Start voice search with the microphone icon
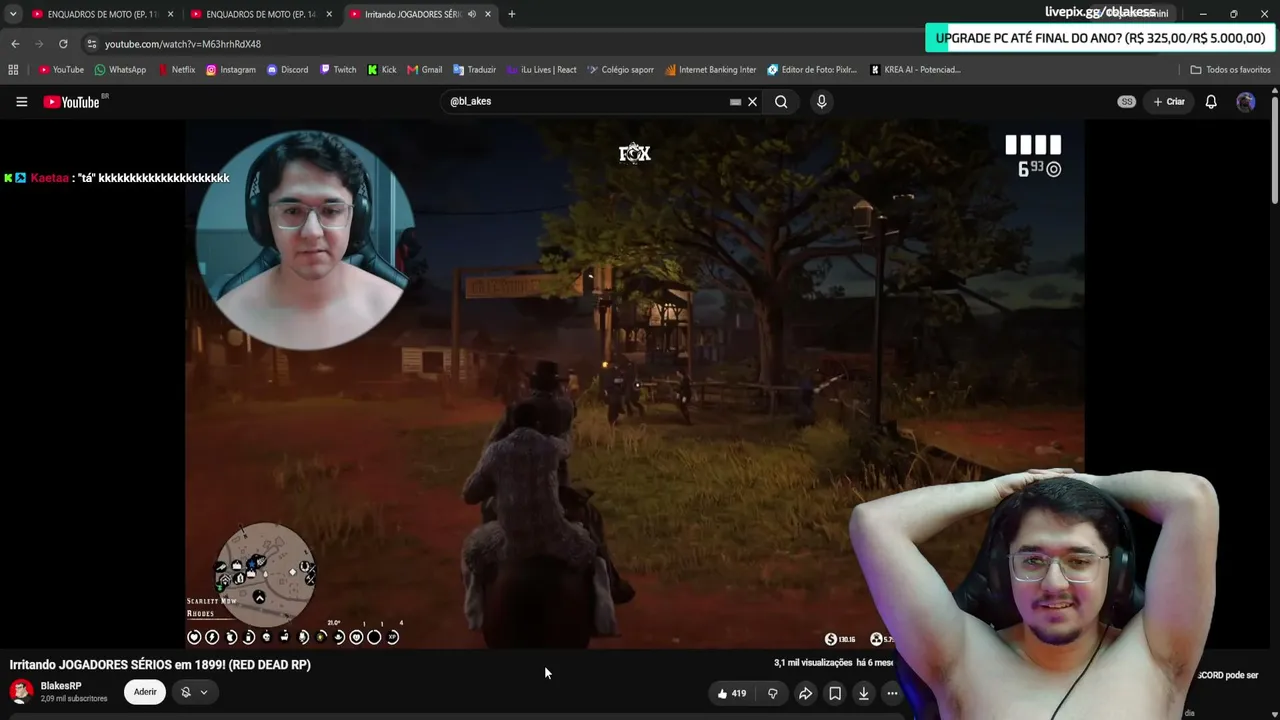The image size is (1280, 720). click(x=821, y=101)
